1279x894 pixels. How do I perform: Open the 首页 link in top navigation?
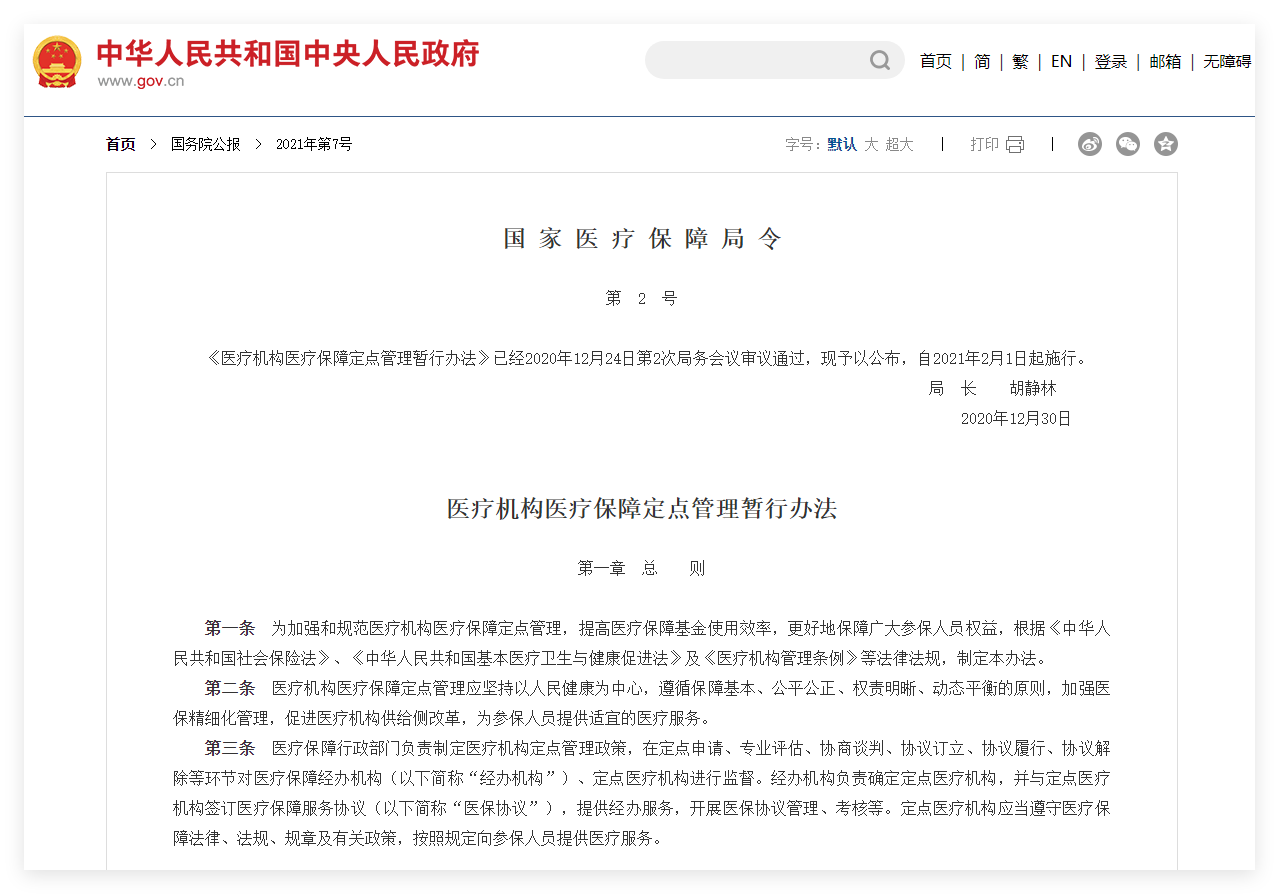[x=935, y=61]
